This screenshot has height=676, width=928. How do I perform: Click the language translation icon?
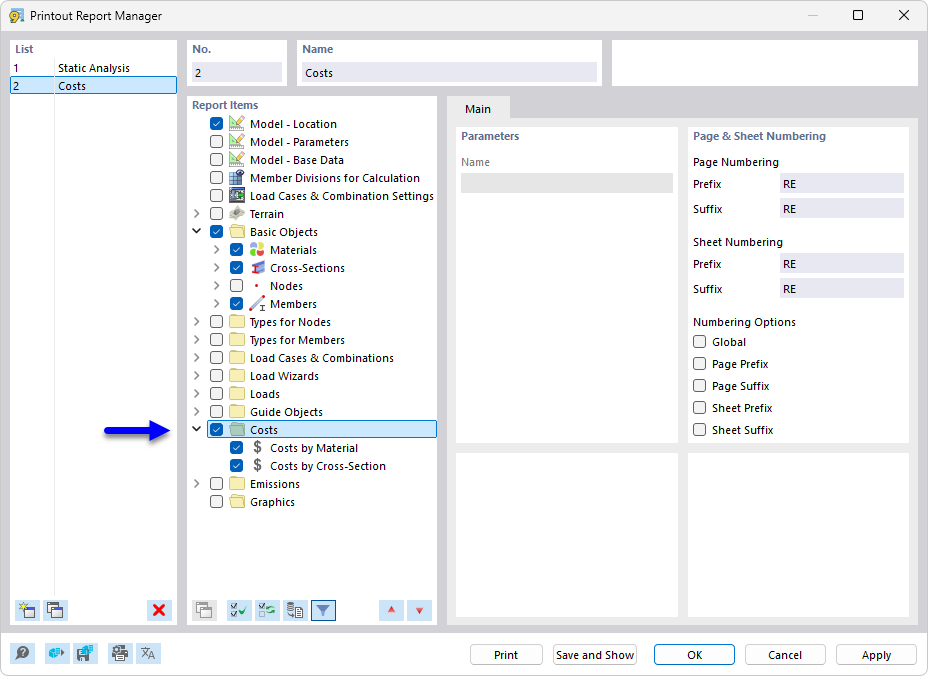pos(149,653)
